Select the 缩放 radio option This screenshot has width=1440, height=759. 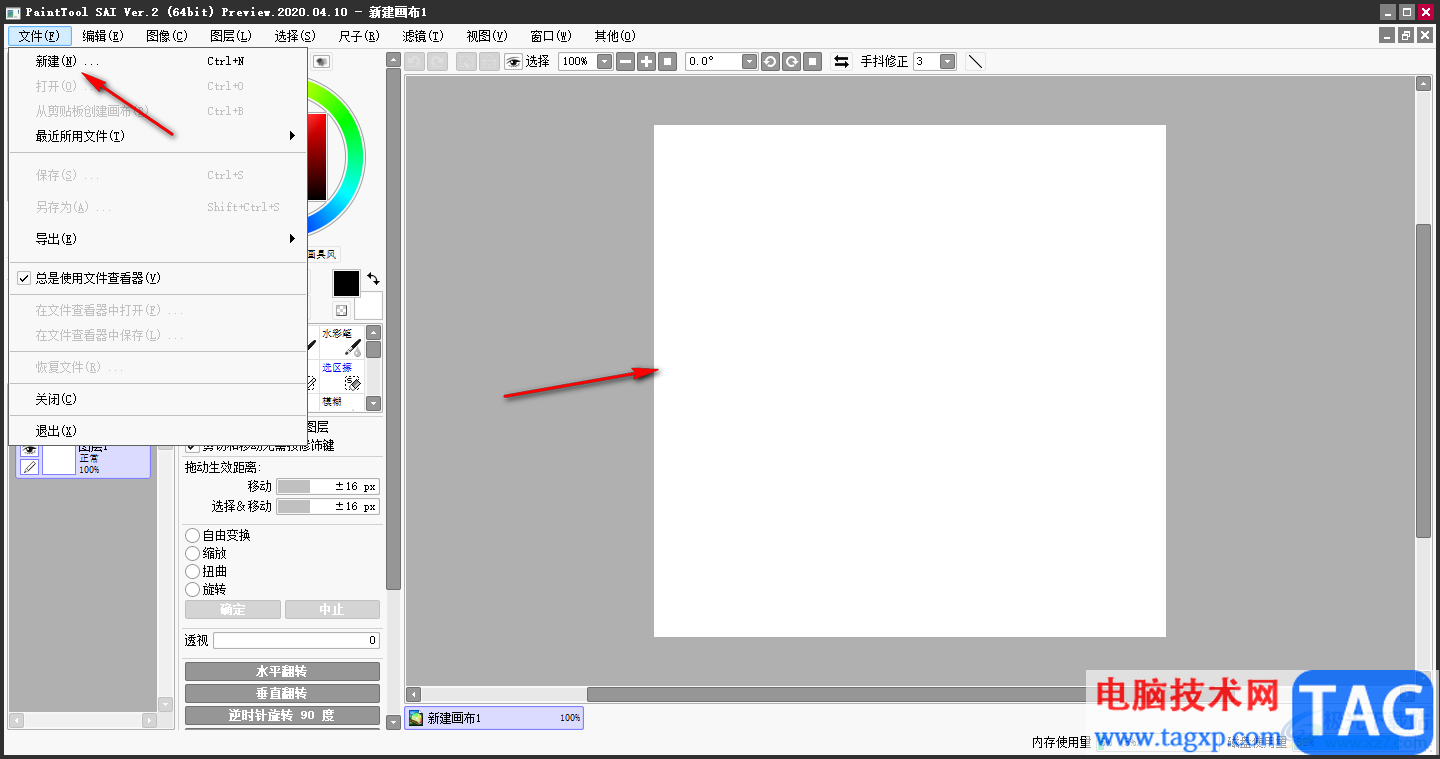pyautogui.click(x=192, y=553)
